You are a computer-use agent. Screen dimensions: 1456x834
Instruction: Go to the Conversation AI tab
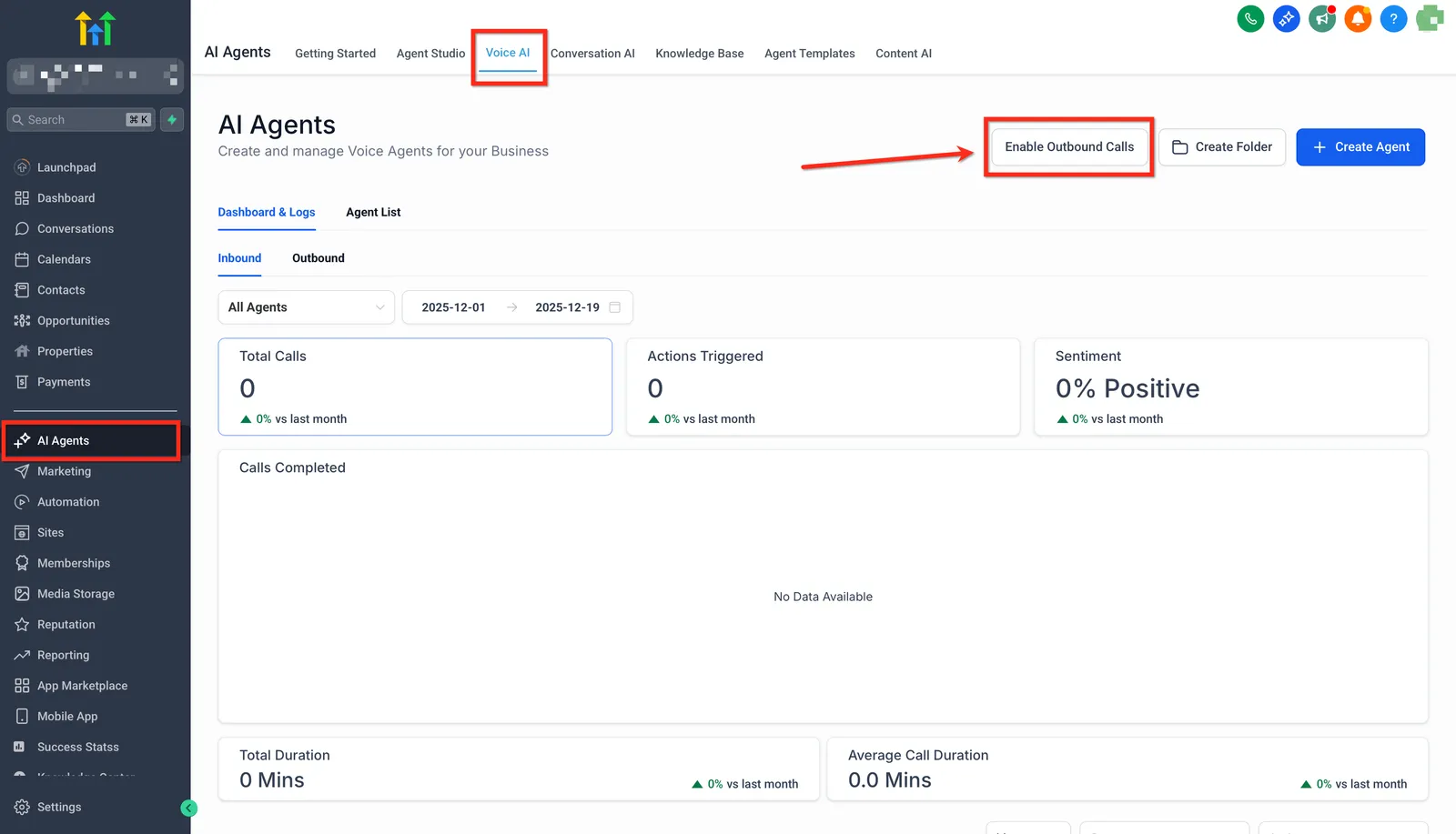pyautogui.click(x=592, y=54)
